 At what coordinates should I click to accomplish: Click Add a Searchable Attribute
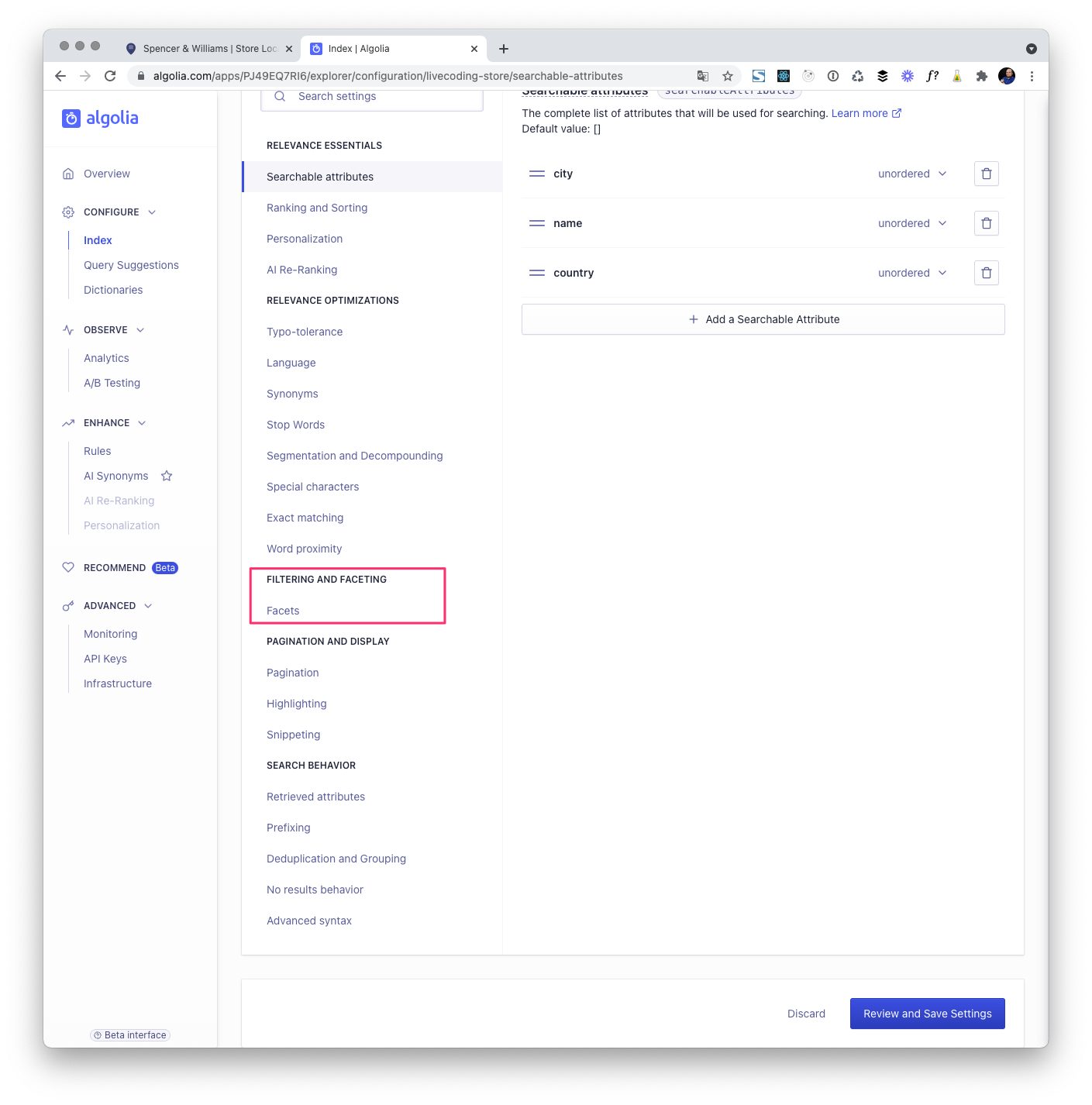click(x=763, y=319)
